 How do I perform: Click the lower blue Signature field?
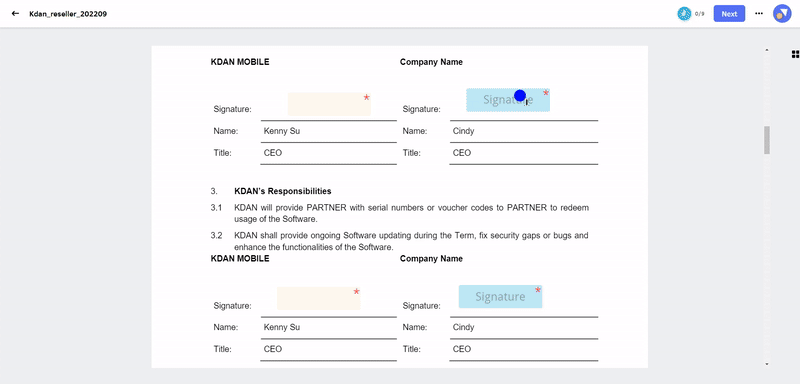pos(500,296)
